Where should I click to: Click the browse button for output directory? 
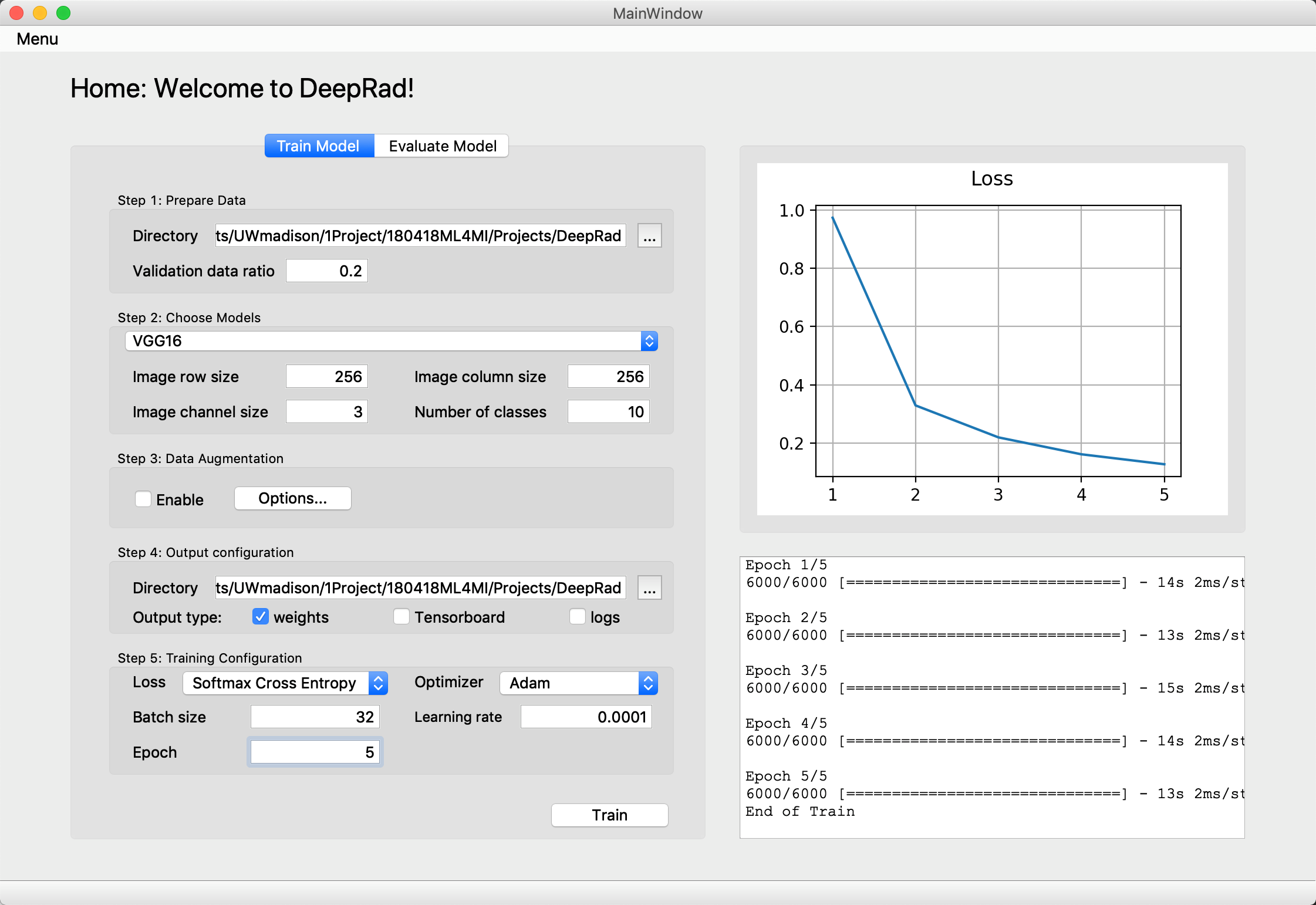coord(649,588)
